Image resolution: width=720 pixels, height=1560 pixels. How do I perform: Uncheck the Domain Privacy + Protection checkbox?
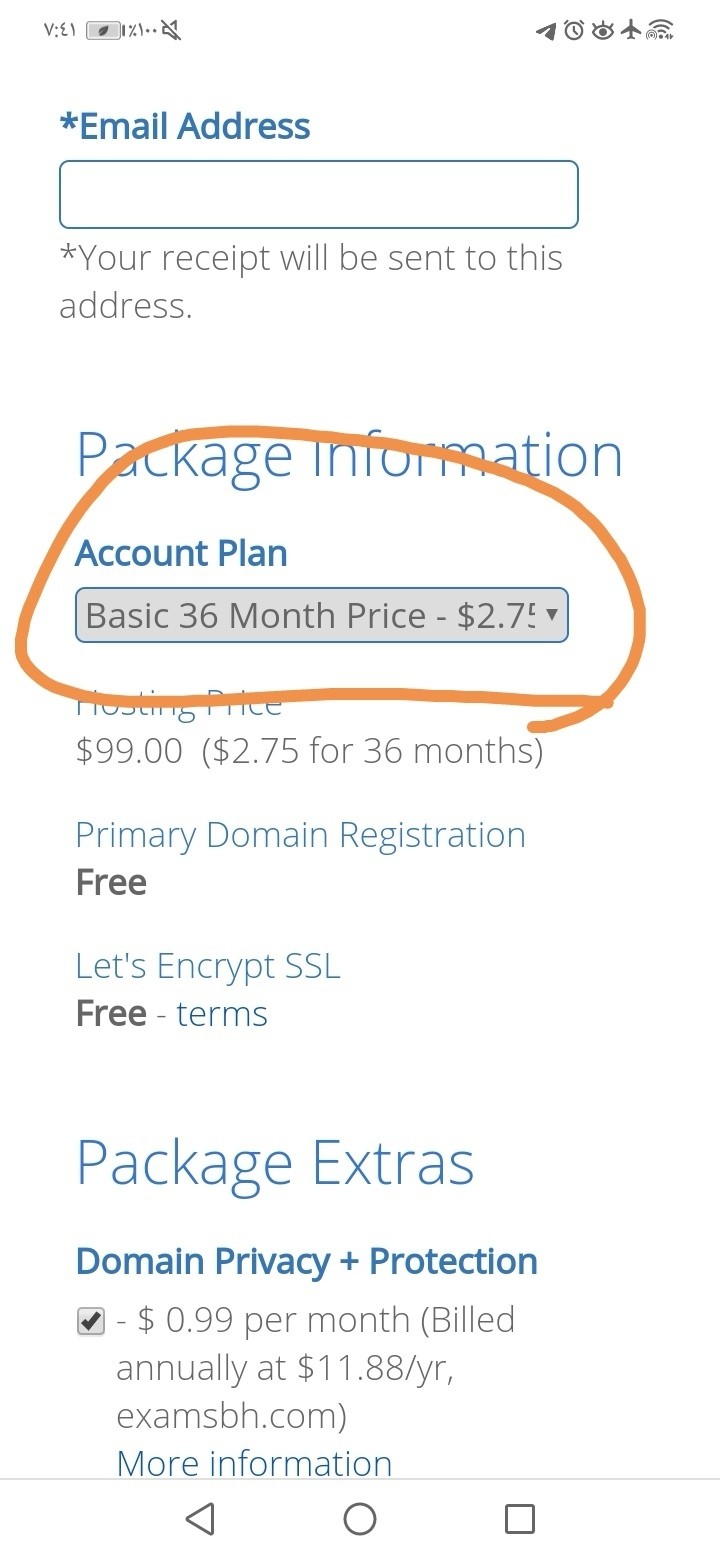coord(91,1322)
